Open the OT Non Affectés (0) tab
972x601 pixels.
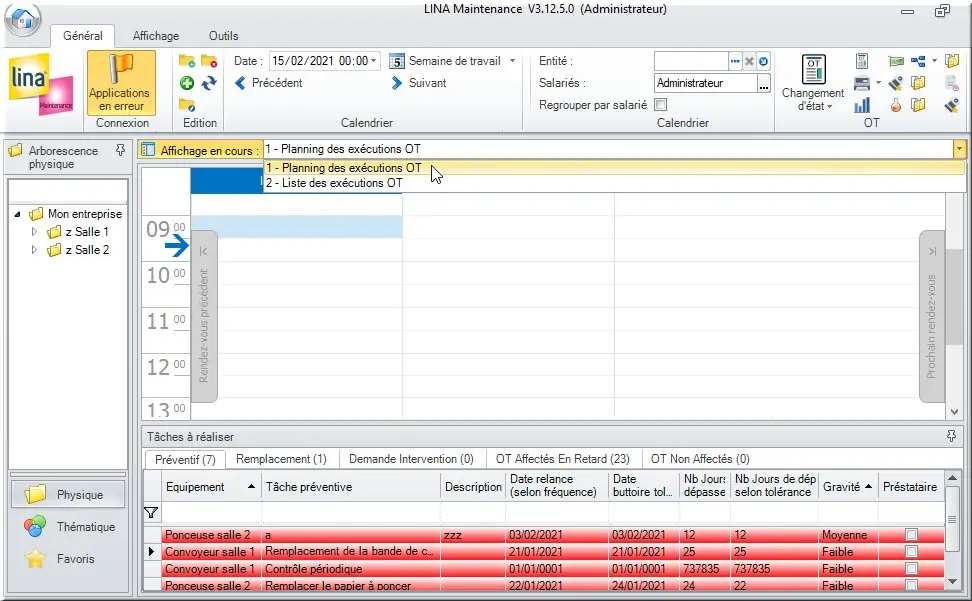tap(700, 459)
